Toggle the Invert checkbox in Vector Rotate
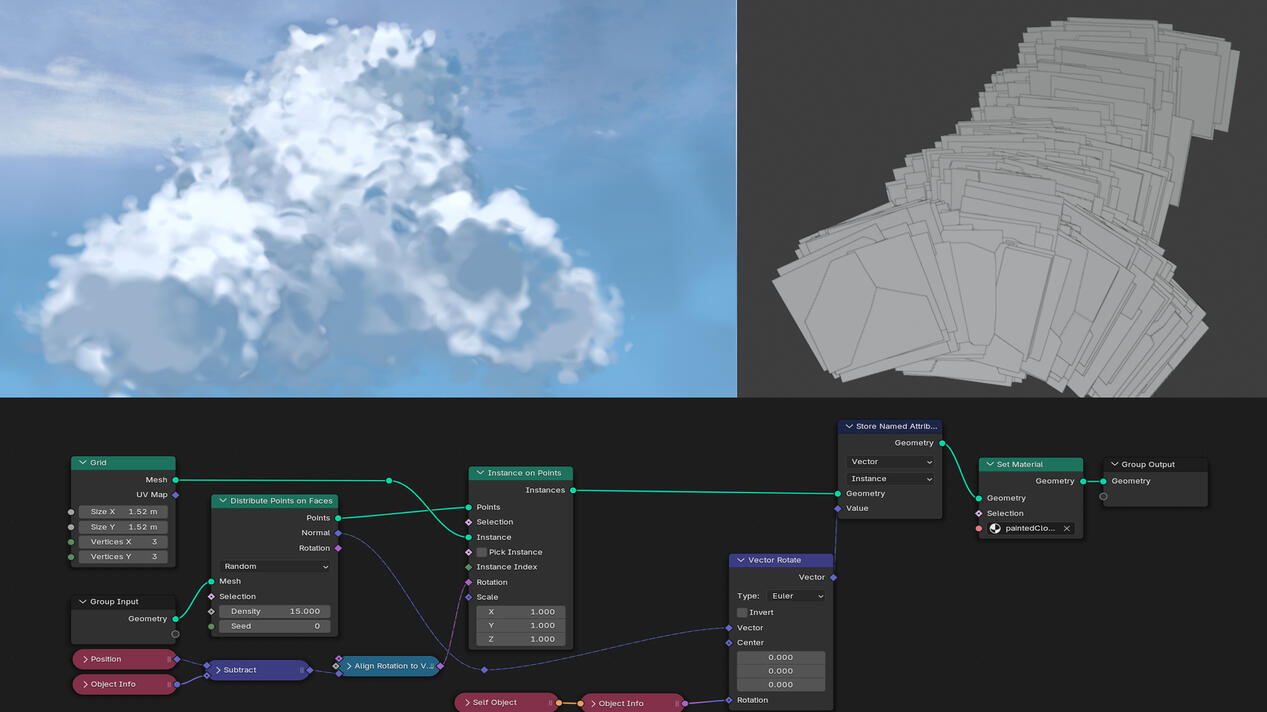 [x=742, y=612]
